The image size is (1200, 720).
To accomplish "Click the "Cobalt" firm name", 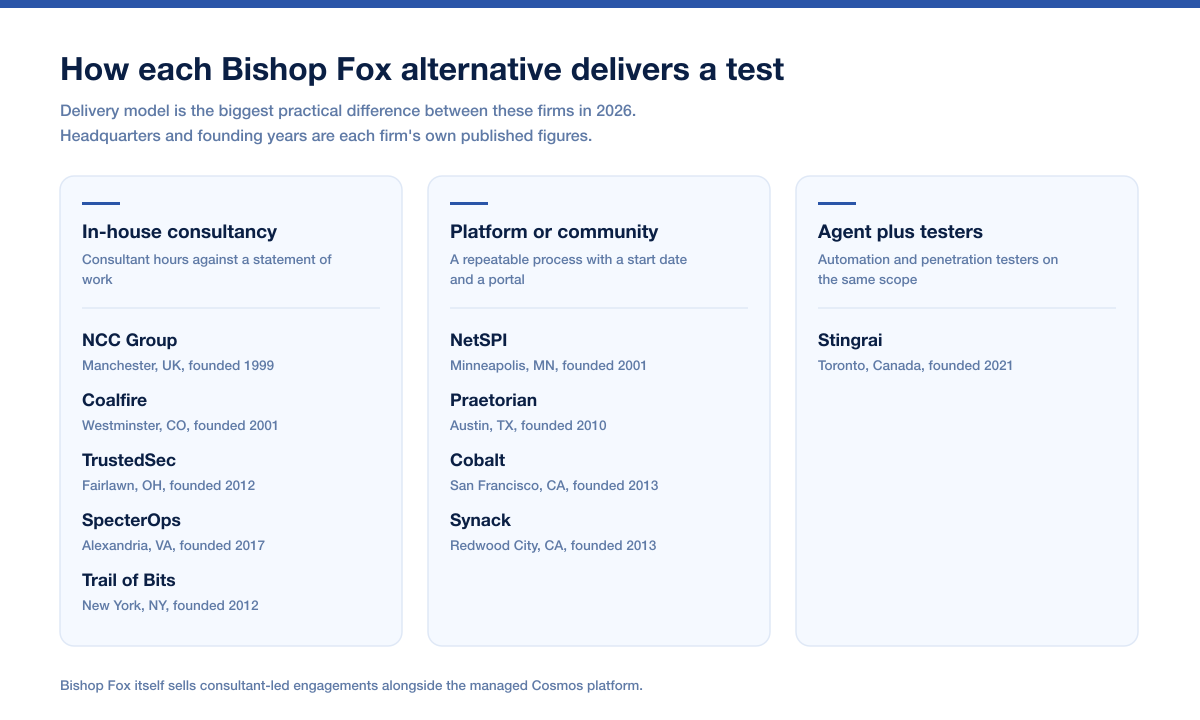I will coord(477,460).
